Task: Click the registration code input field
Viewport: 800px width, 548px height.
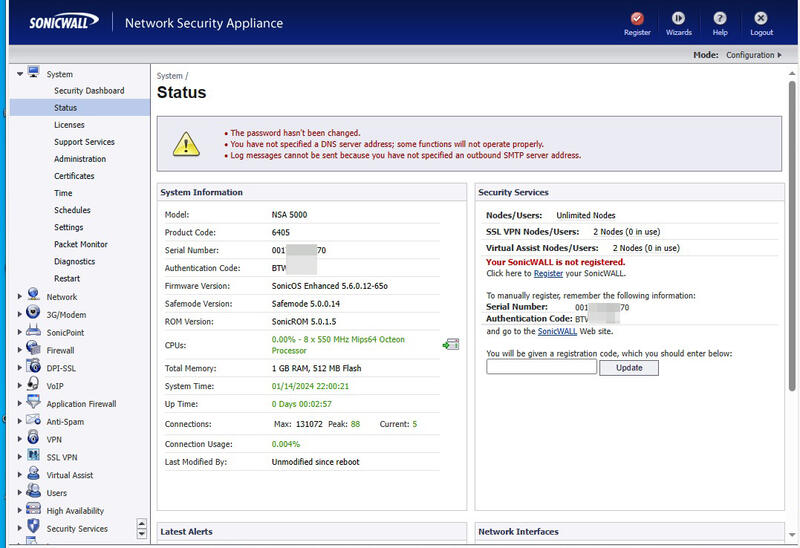Action: click(541, 367)
